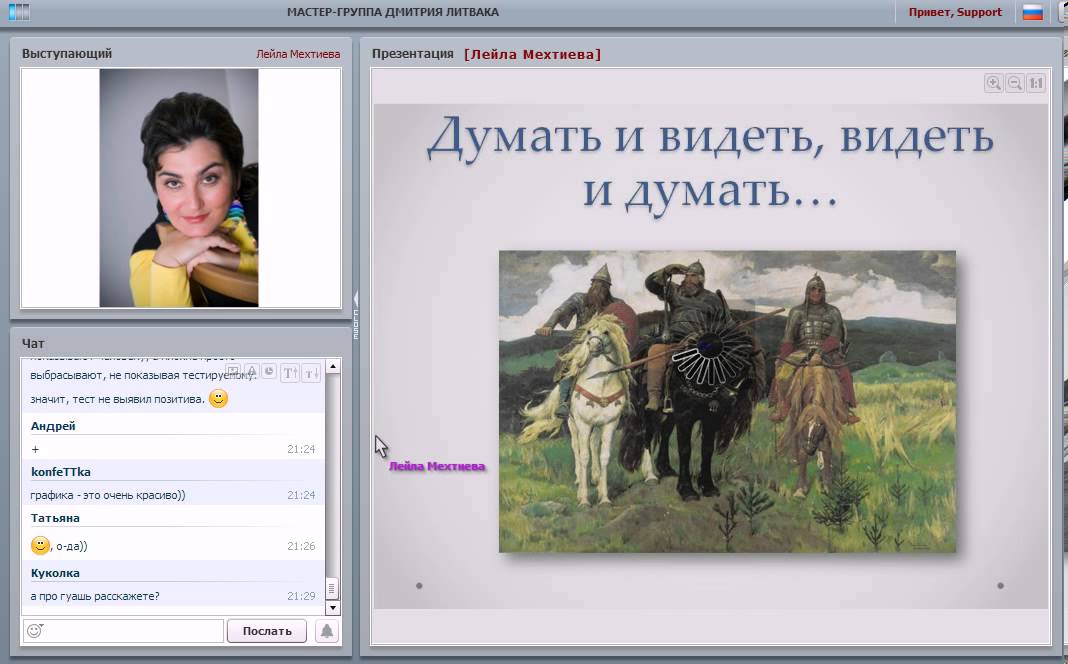Toggle chat timestamps with the clock icon
Image resolution: width=1068 pixels, height=664 pixels.
pos(269,371)
